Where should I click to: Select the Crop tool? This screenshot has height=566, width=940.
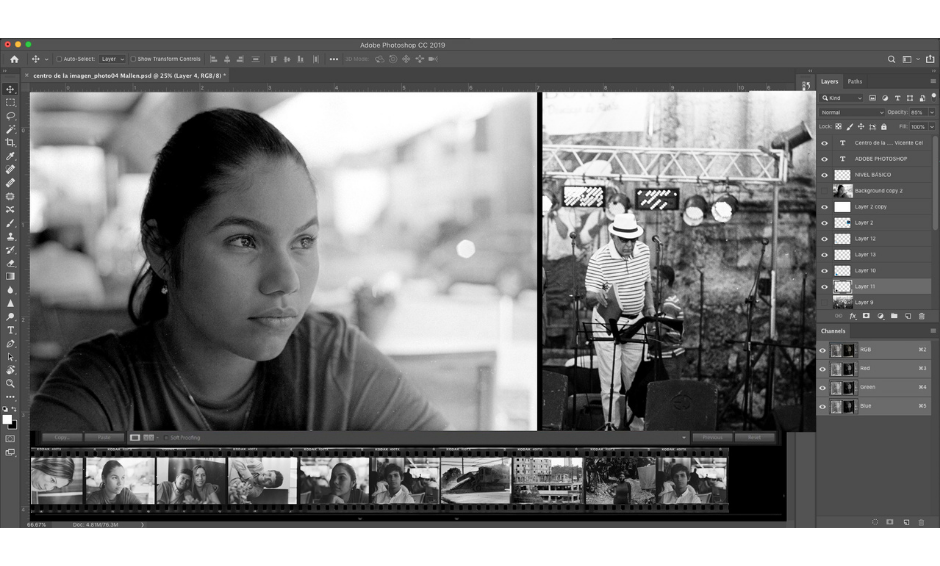click(x=11, y=143)
